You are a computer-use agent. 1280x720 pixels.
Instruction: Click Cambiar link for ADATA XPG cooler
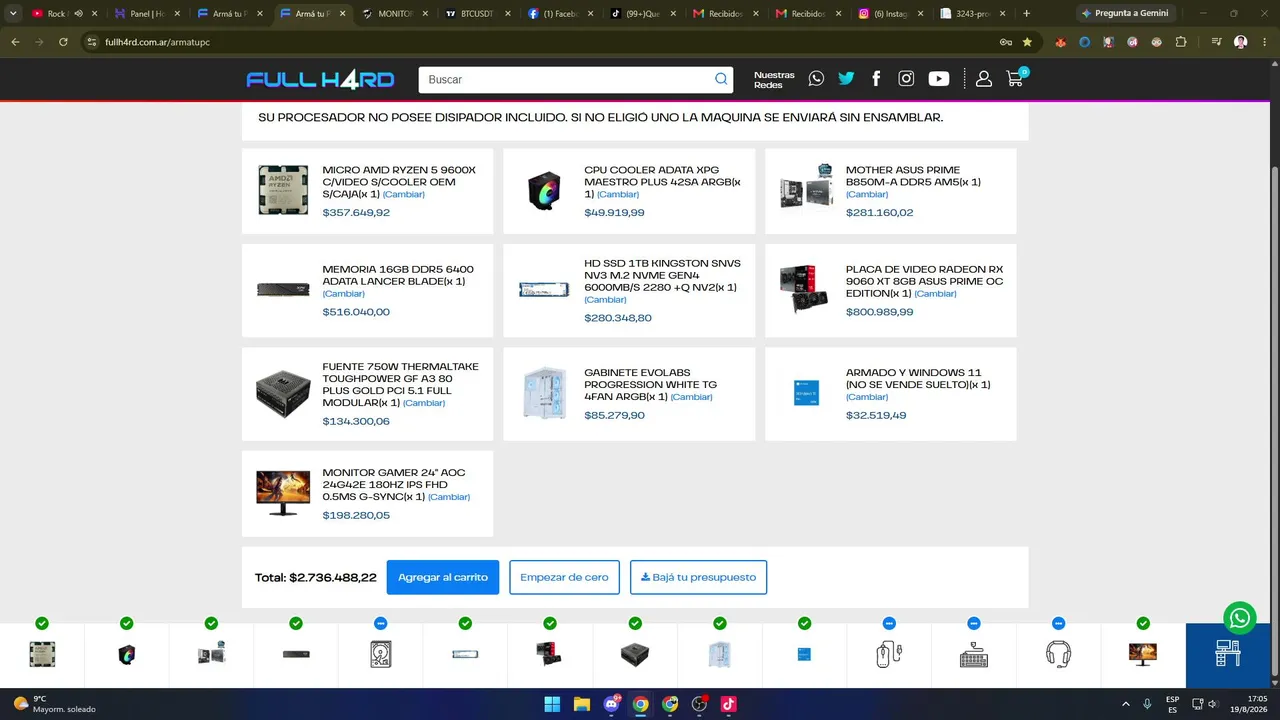(618, 194)
